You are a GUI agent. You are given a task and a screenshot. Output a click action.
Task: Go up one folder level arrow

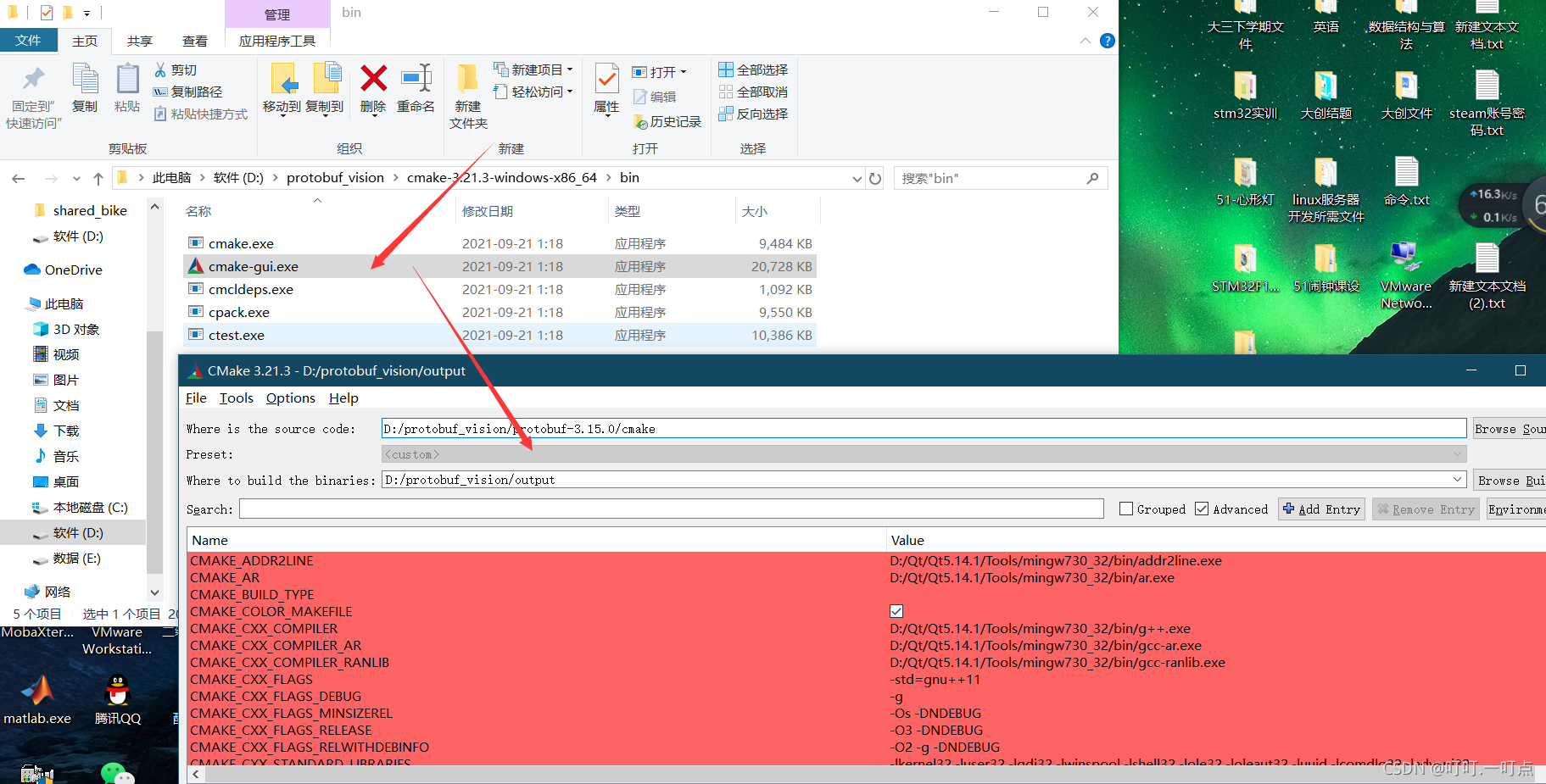[98, 178]
